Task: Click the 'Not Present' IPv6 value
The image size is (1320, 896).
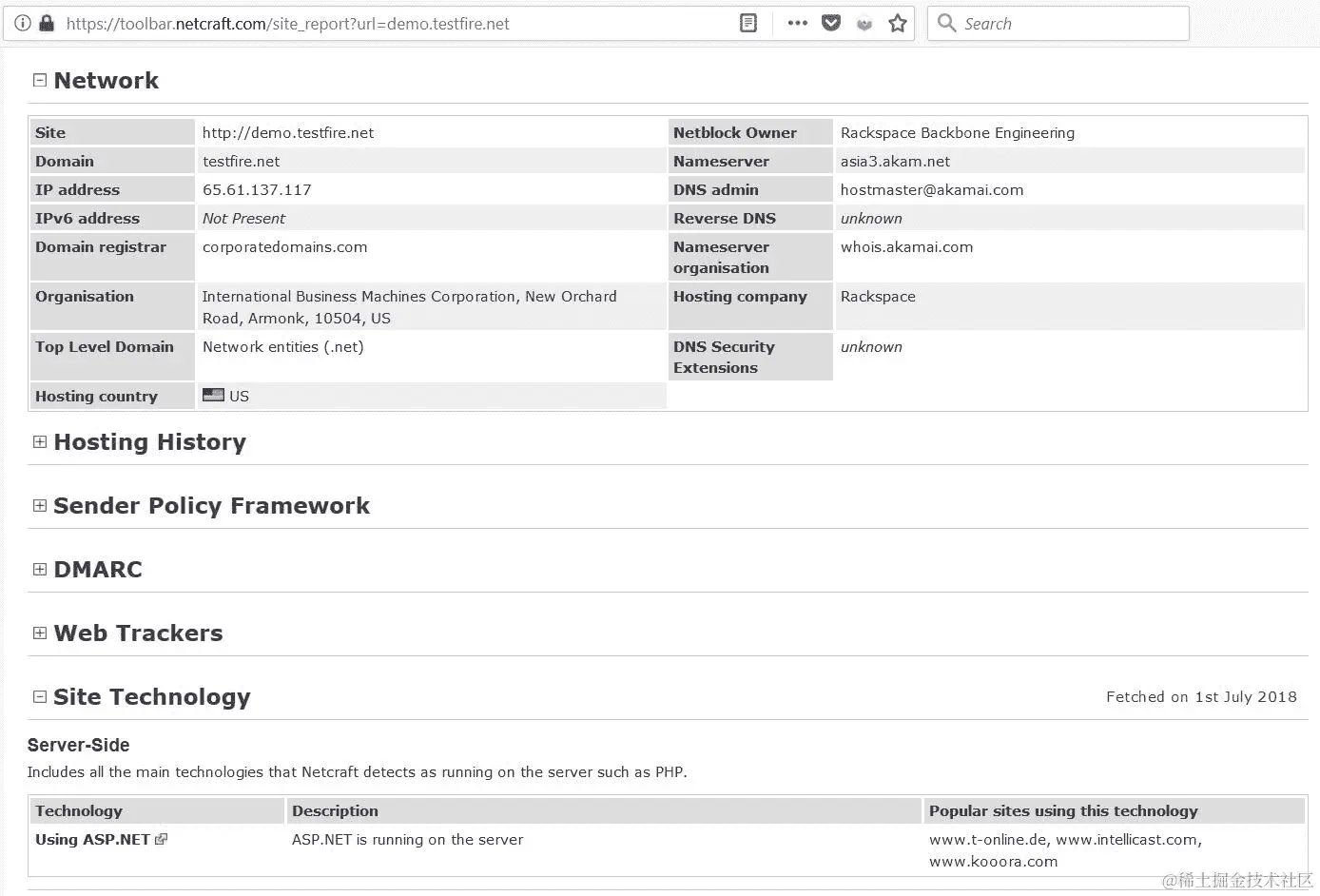Action: (x=243, y=218)
